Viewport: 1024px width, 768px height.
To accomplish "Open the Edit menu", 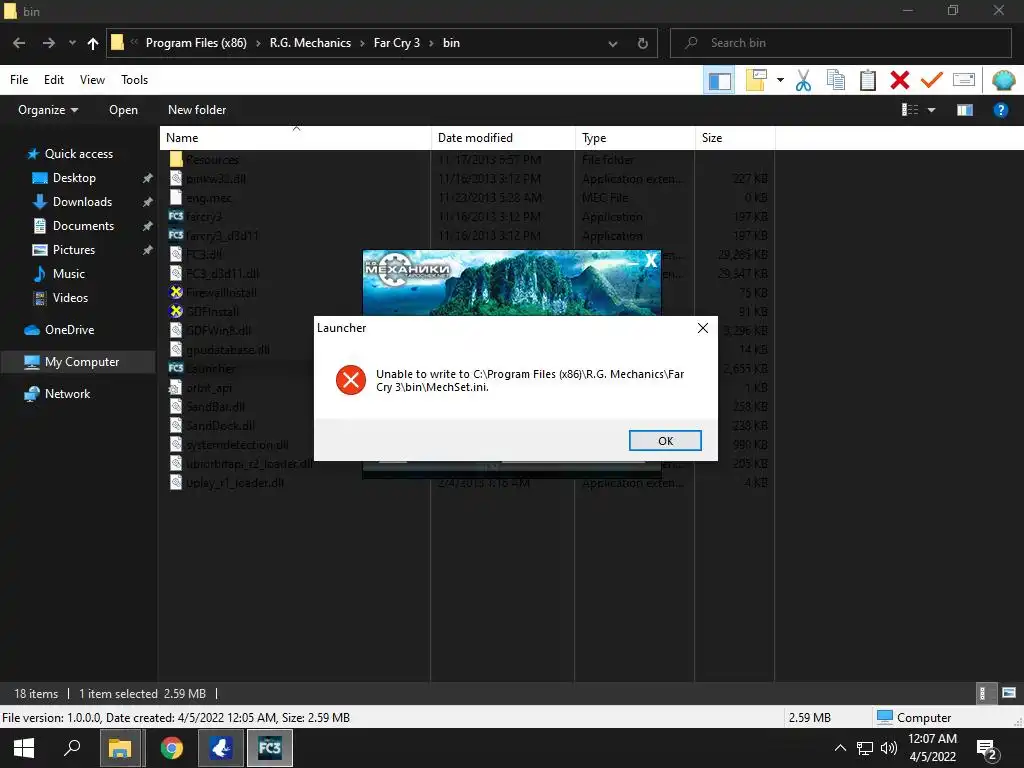I will [x=54, y=80].
